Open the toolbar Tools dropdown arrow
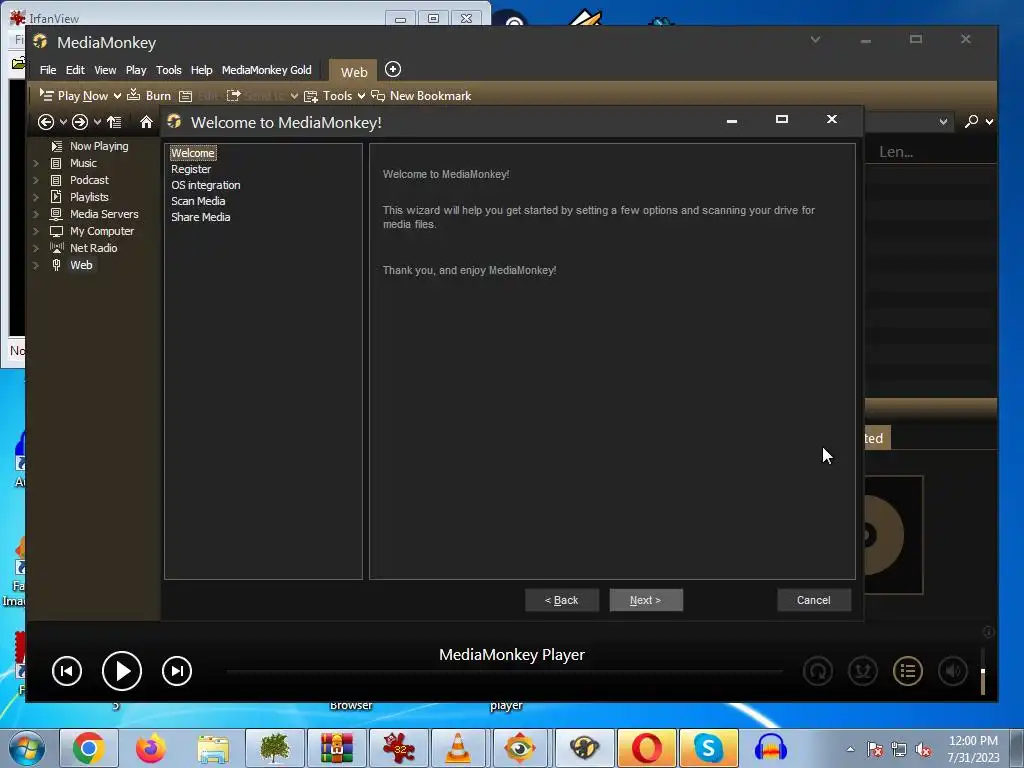The image size is (1024, 768). coord(361,96)
